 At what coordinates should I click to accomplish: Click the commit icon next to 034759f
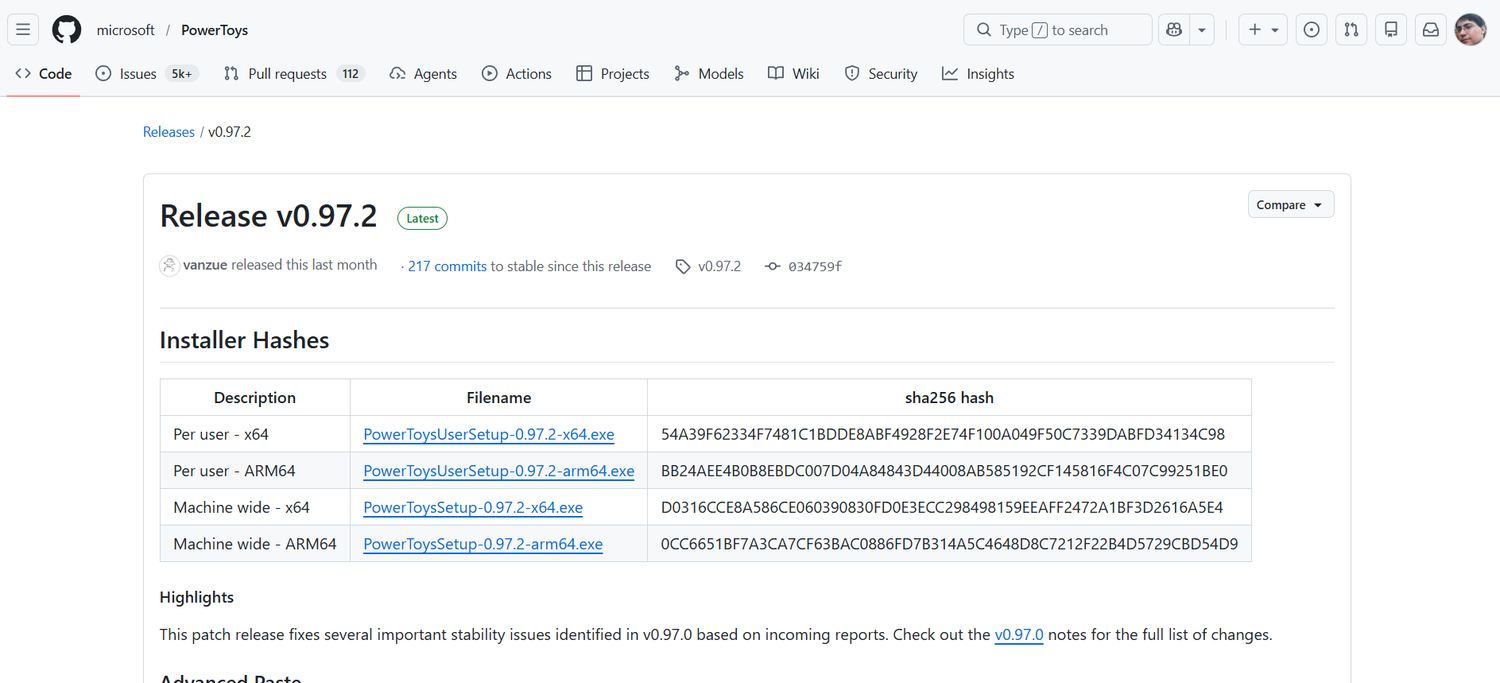[x=772, y=266]
